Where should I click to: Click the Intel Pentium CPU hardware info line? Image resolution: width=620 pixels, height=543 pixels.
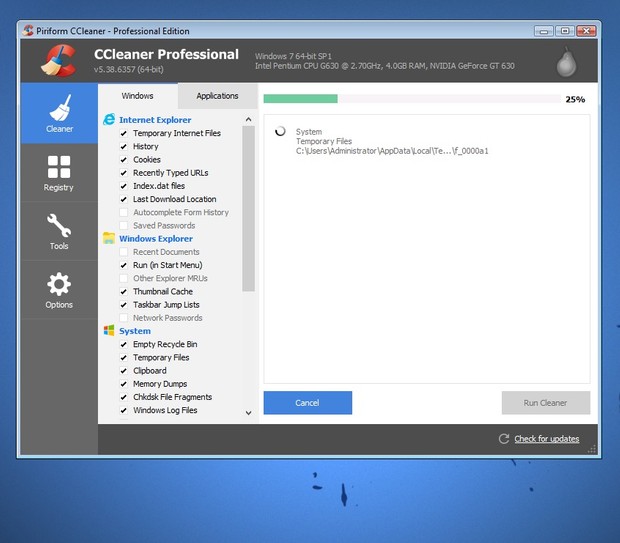pos(384,66)
